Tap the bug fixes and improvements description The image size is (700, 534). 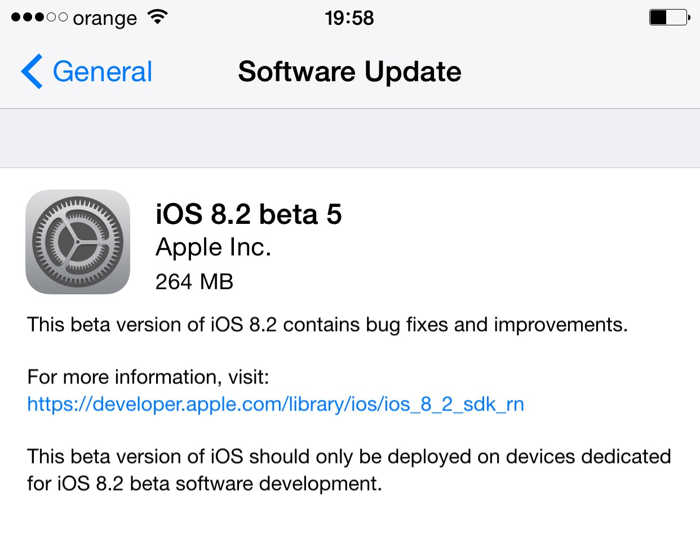coord(327,324)
